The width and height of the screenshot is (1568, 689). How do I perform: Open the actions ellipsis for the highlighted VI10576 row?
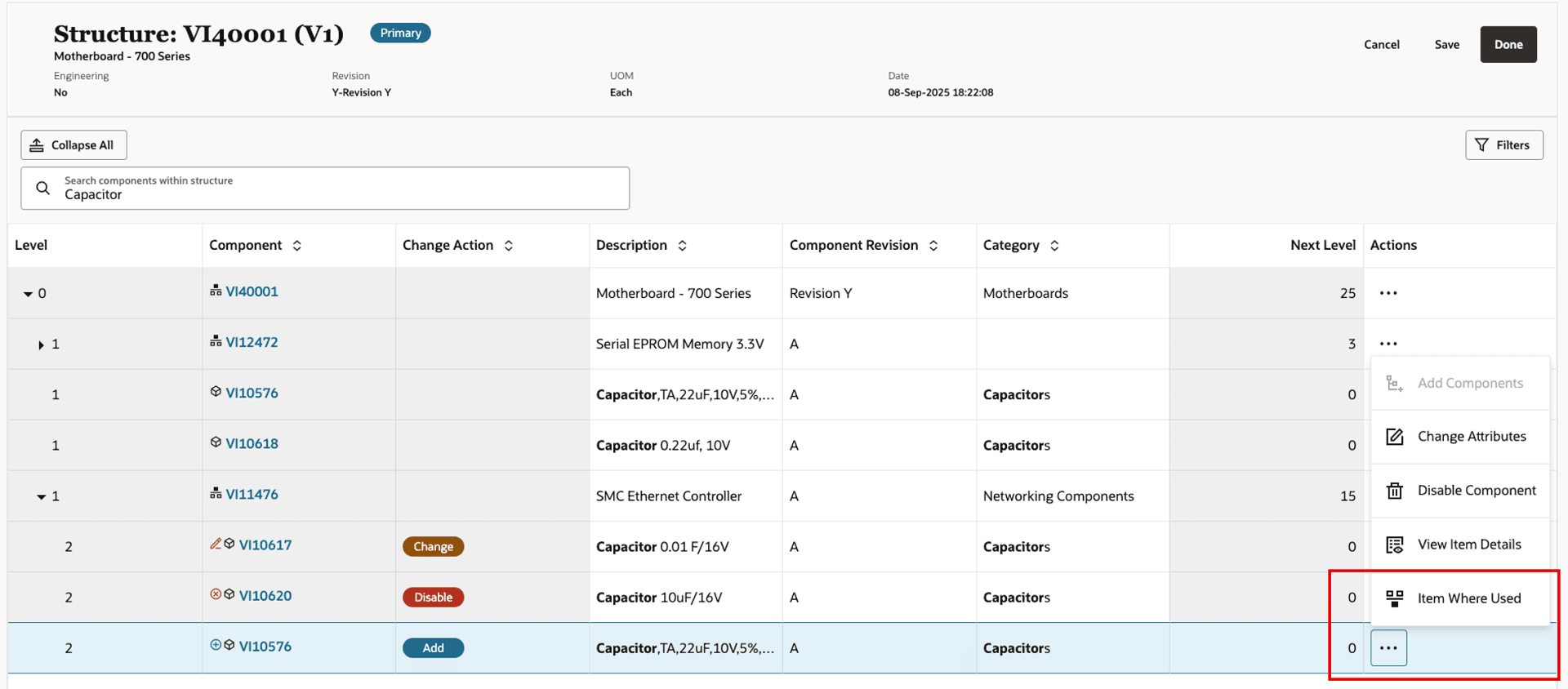[1388, 648]
